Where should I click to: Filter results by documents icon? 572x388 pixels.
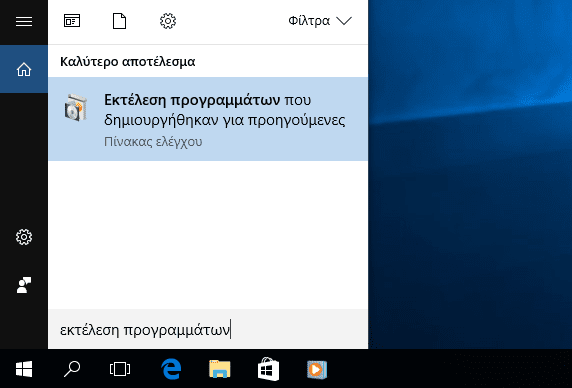pos(119,21)
